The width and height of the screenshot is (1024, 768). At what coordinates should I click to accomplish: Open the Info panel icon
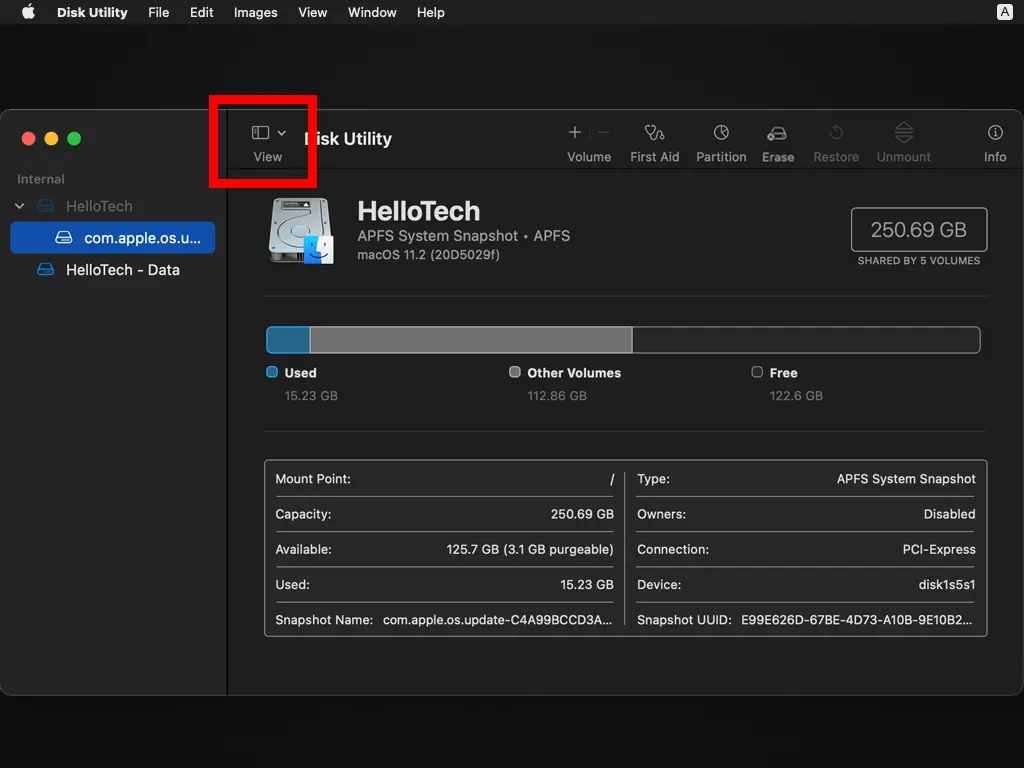coord(995,133)
